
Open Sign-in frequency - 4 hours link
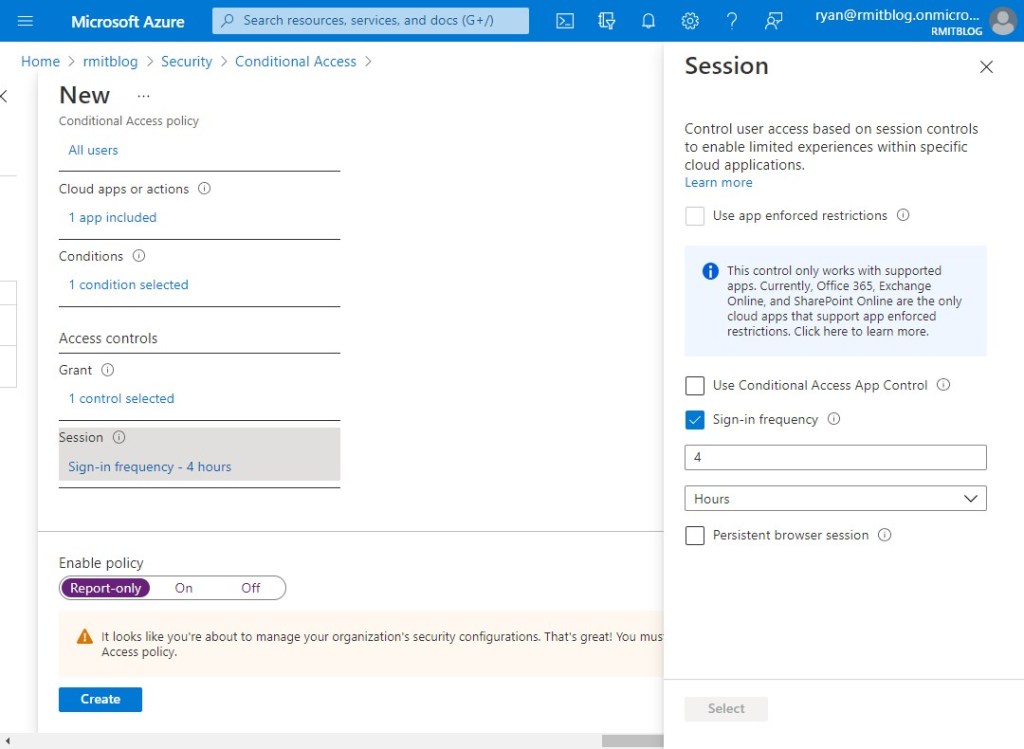pos(150,467)
